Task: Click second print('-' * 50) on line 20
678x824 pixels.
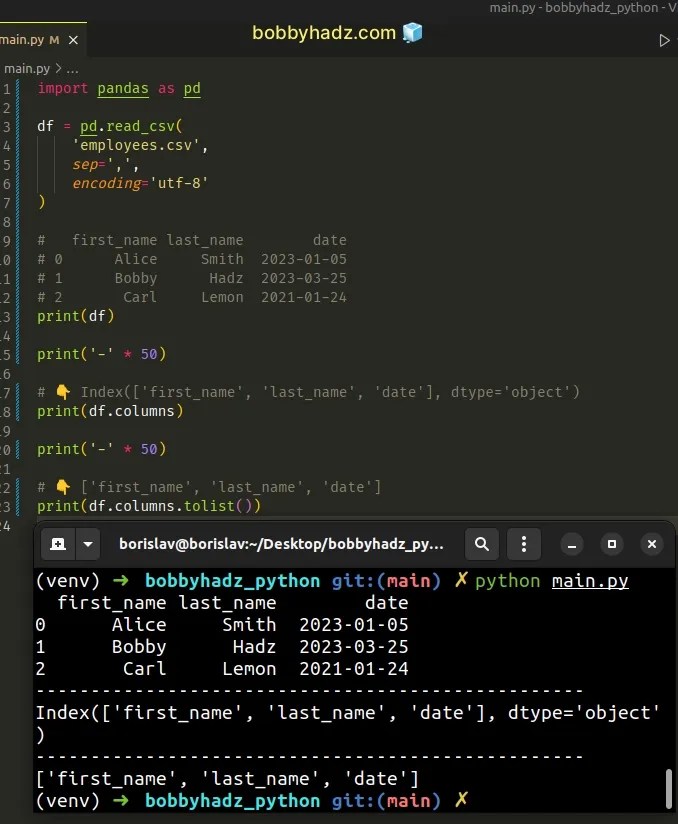Action: [x=101, y=449]
